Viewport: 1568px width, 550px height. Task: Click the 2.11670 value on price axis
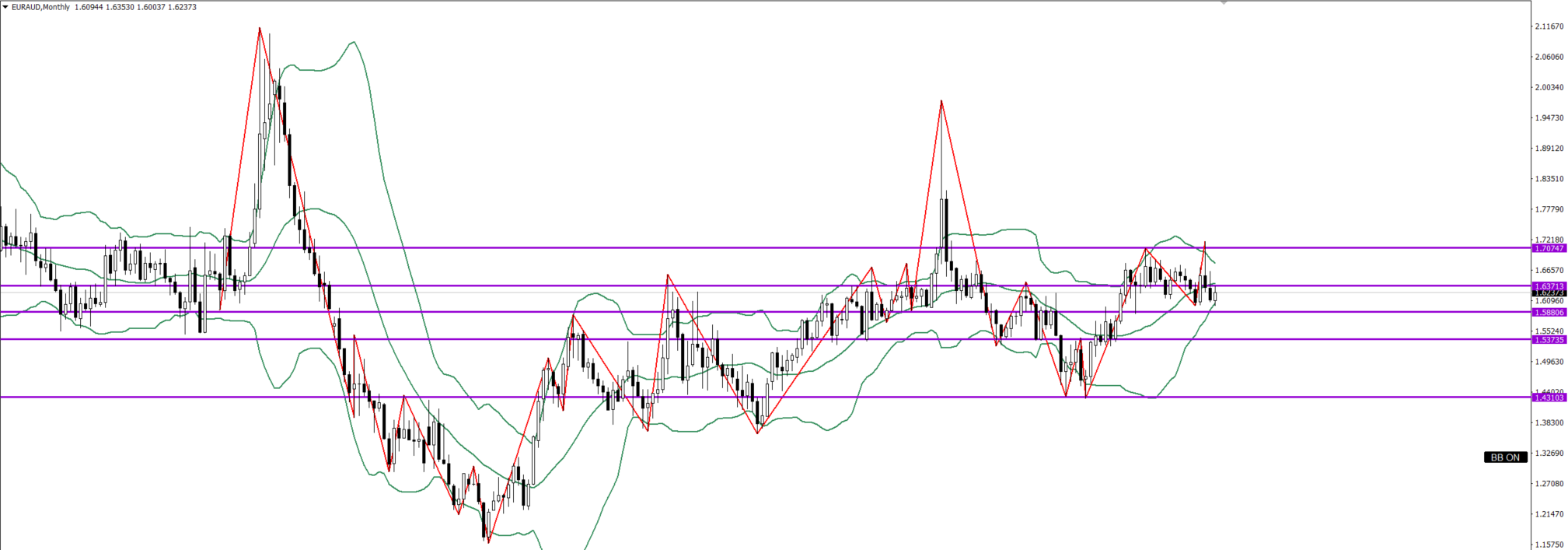(1549, 26)
